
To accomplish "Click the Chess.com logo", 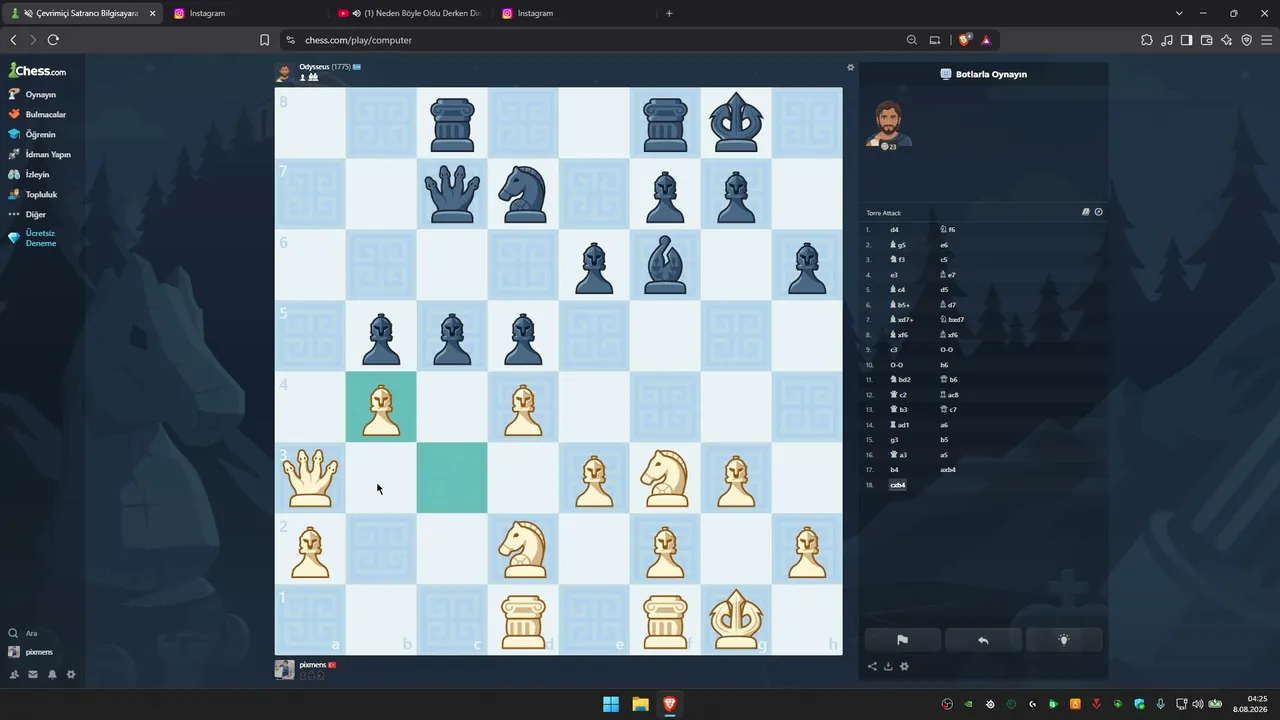I will [37, 71].
